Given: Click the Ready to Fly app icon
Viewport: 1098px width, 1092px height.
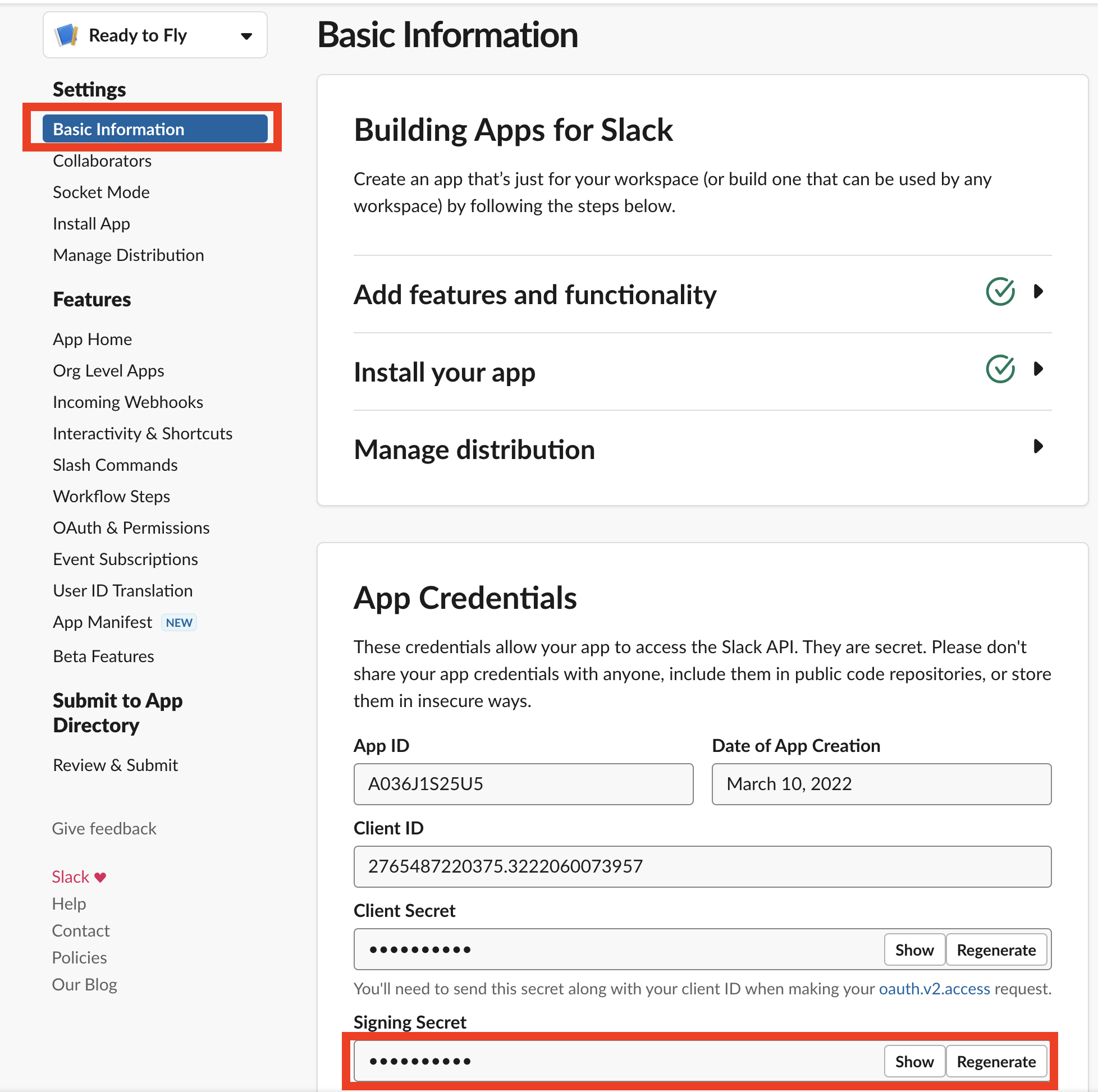Looking at the screenshot, I should click(x=66, y=35).
